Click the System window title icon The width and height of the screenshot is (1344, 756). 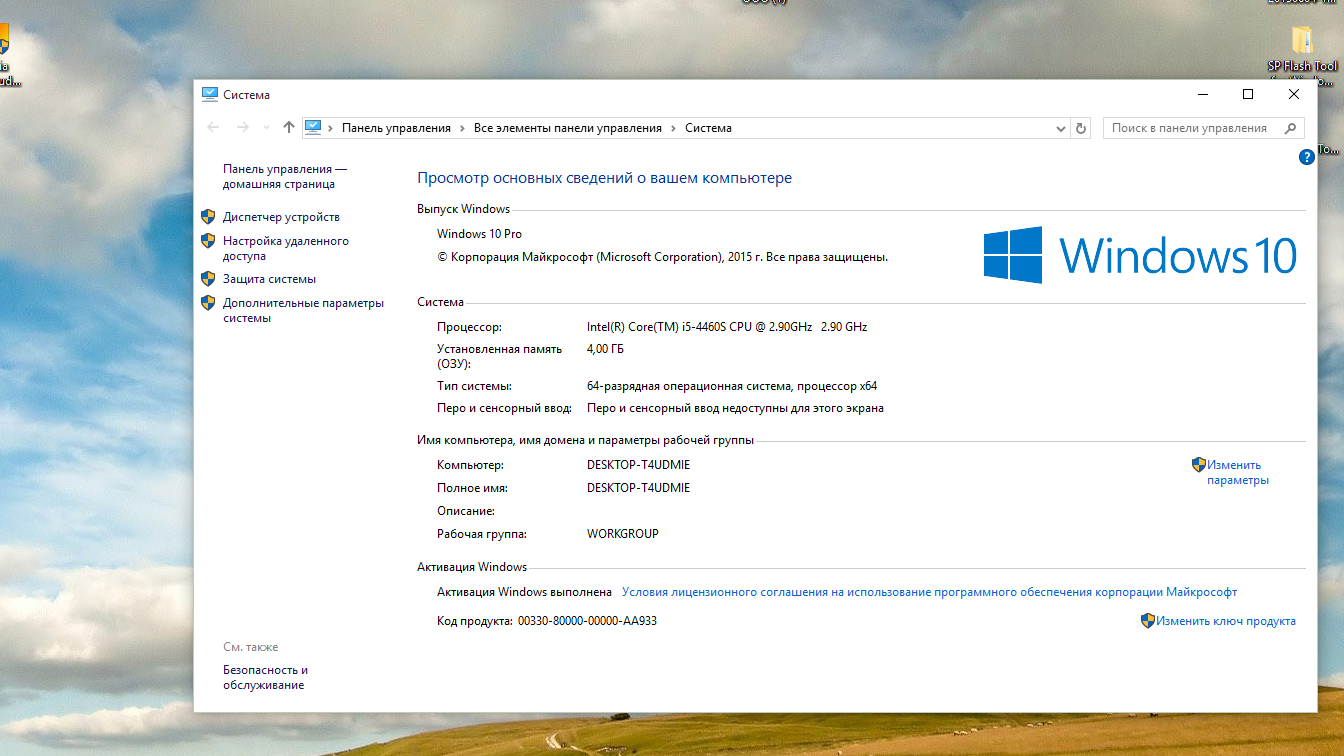tap(209, 94)
